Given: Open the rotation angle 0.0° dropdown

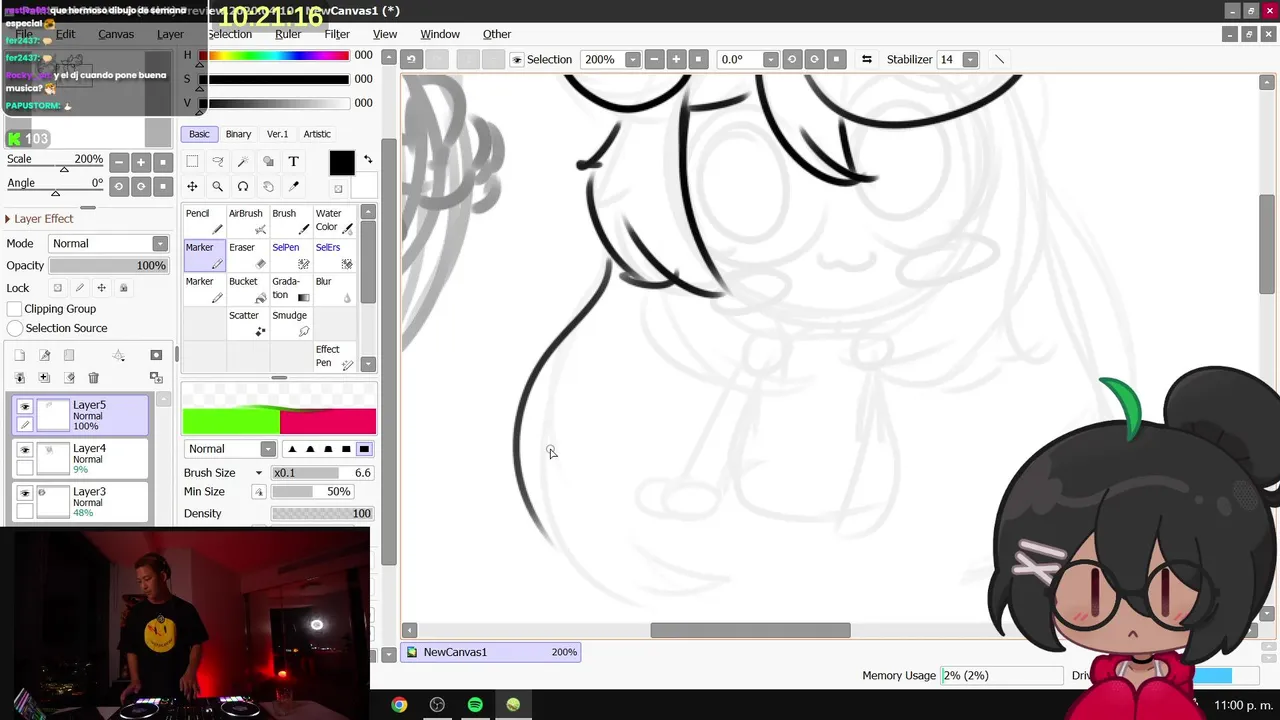Looking at the screenshot, I should (x=770, y=60).
